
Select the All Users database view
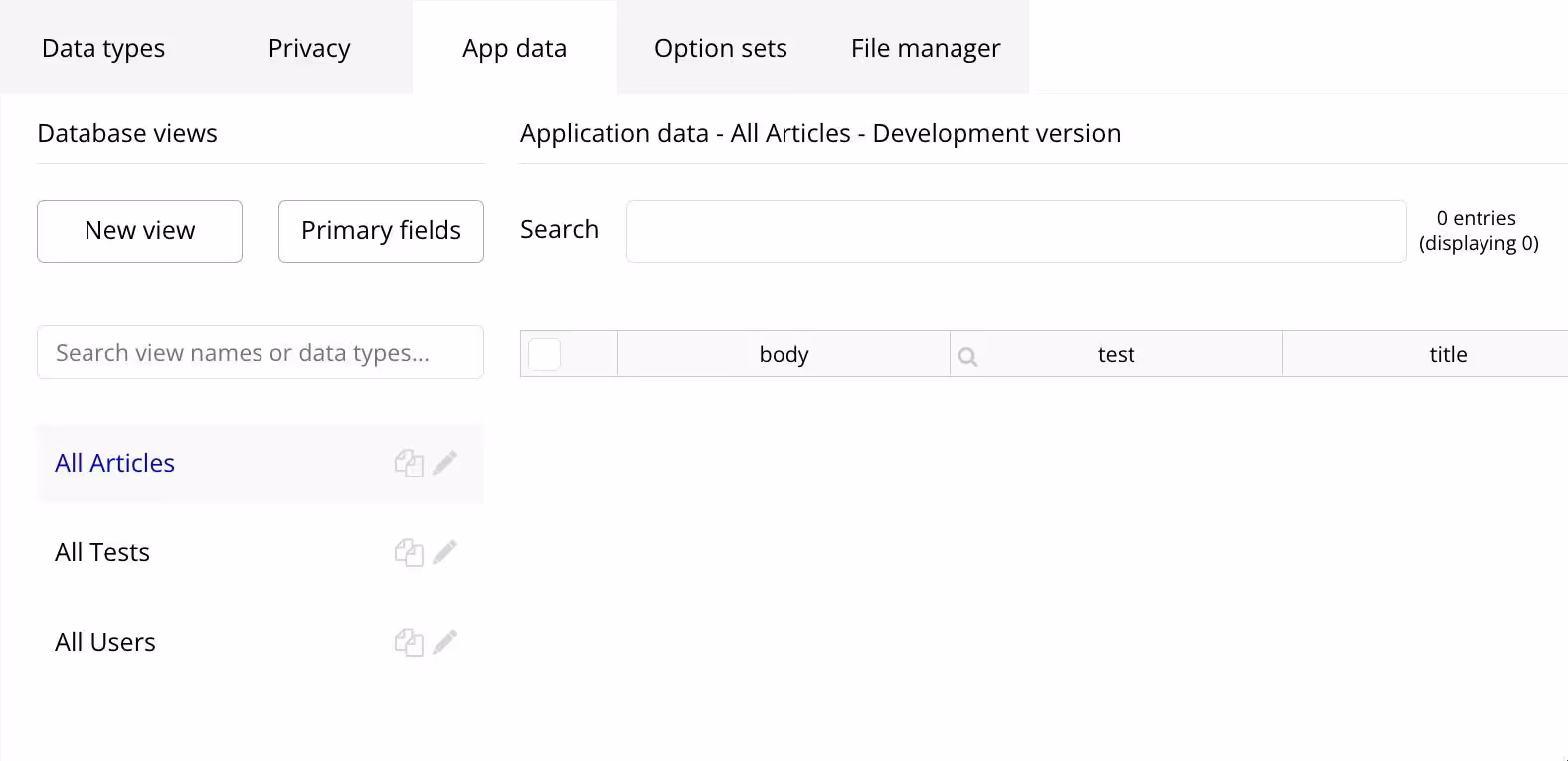pos(261,643)
